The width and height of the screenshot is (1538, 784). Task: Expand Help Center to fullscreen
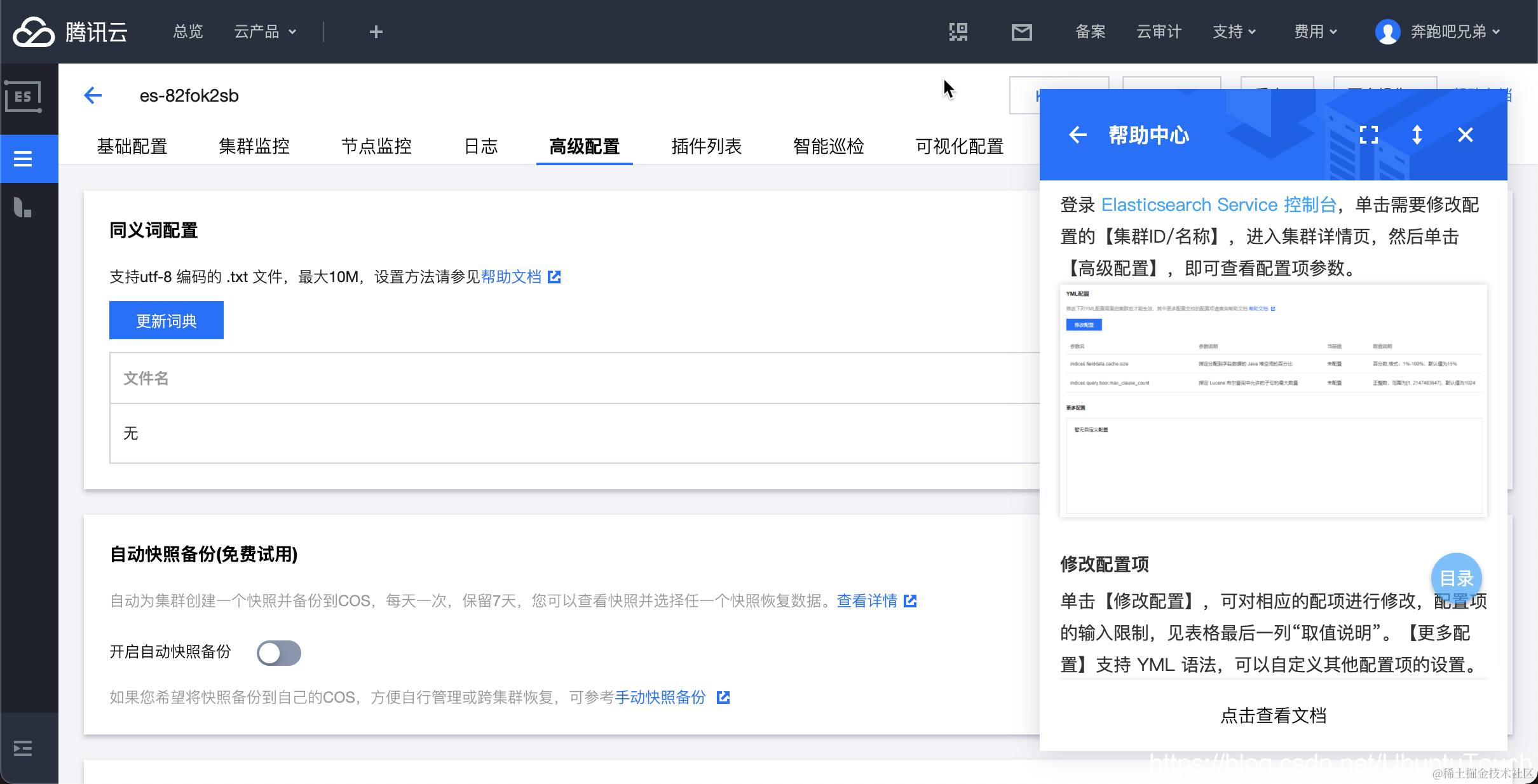click(x=1368, y=135)
